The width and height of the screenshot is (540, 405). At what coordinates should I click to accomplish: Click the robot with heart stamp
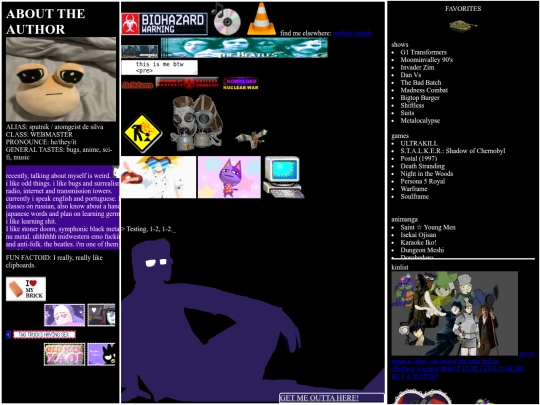point(101,315)
